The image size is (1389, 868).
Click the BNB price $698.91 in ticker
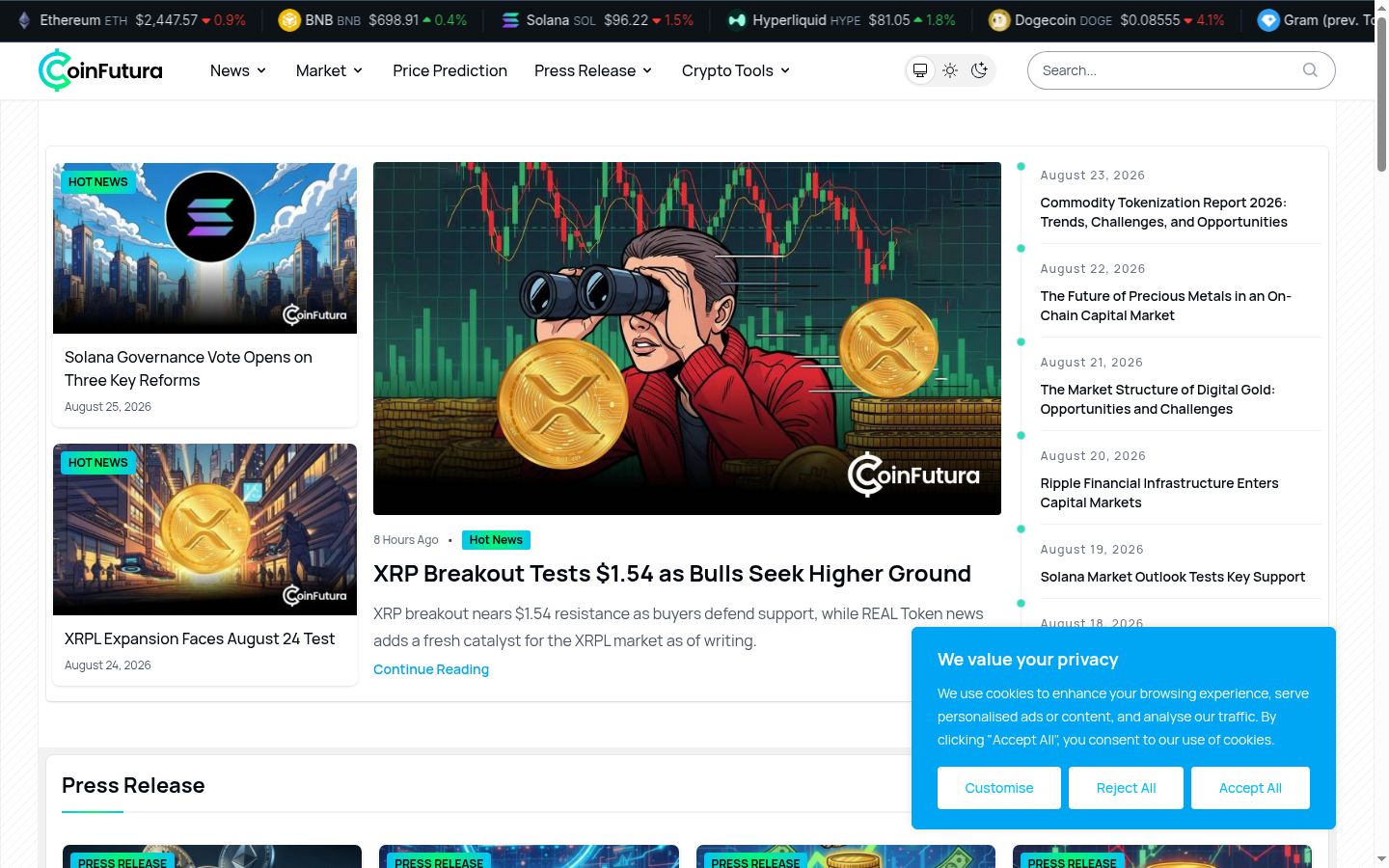pyautogui.click(x=394, y=20)
